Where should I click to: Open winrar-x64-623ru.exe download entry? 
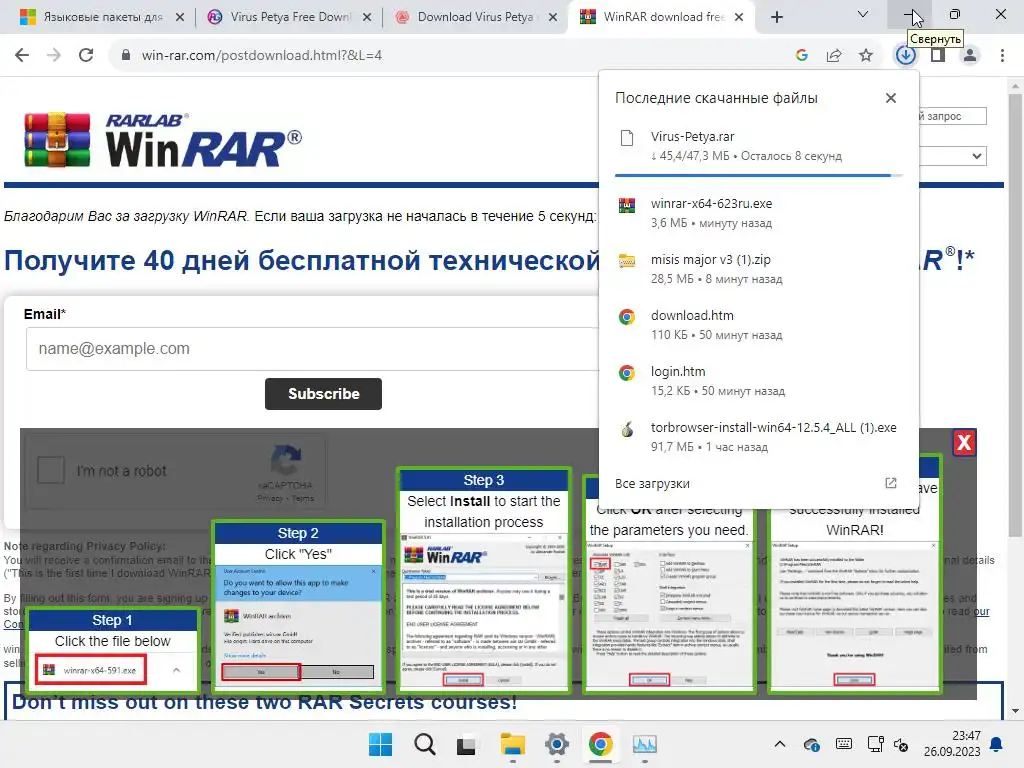(758, 213)
